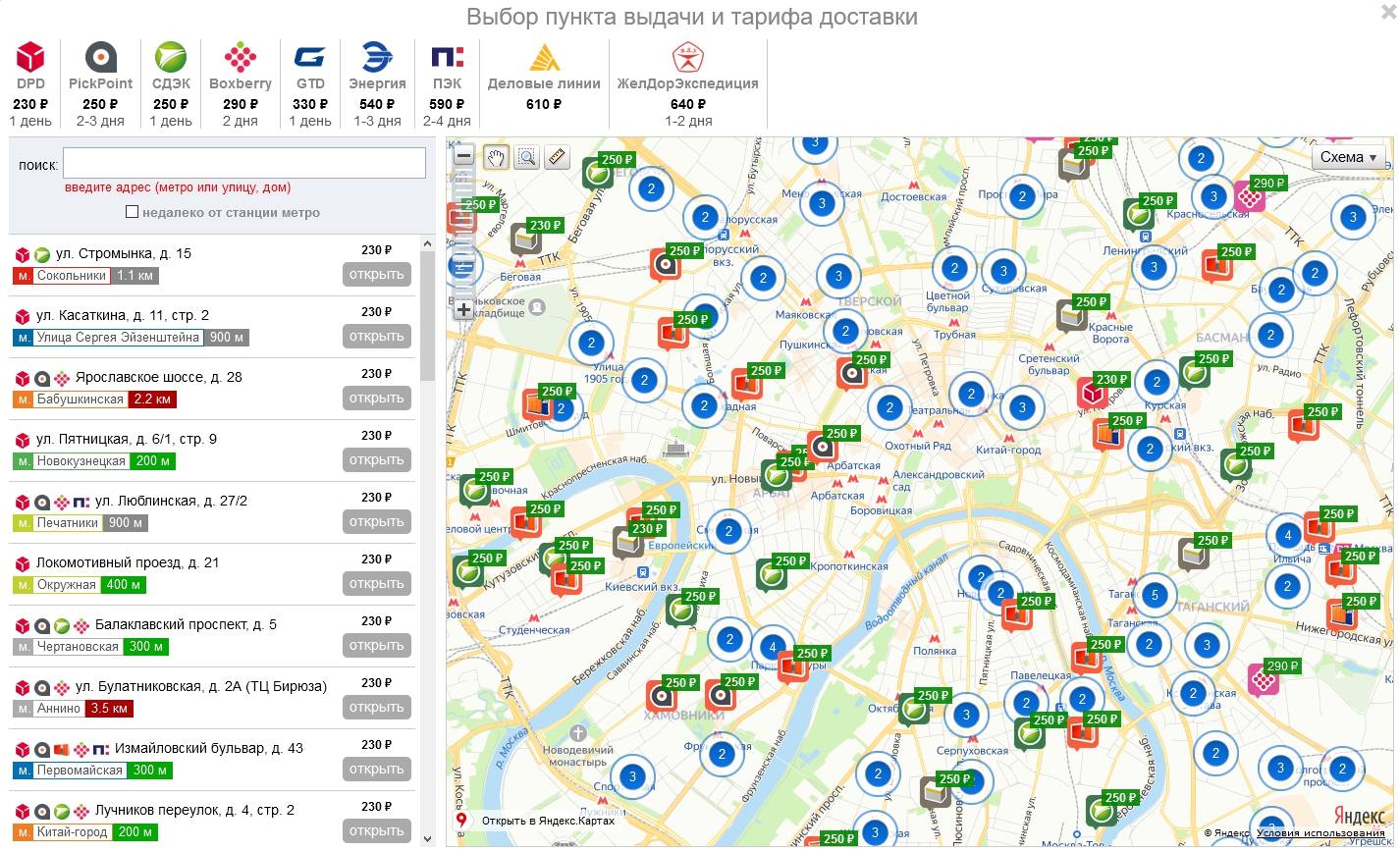This screenshot has height=852, width=1400.
Task: Open the Локомотивный проезд, д. 21 pickup point
Action: pyautogui.click(x=377, y=583)
